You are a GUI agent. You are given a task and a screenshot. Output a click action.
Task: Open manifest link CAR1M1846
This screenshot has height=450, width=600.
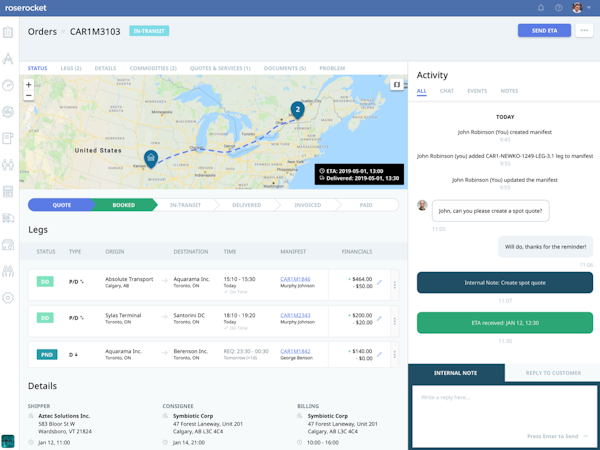(295, 279)
